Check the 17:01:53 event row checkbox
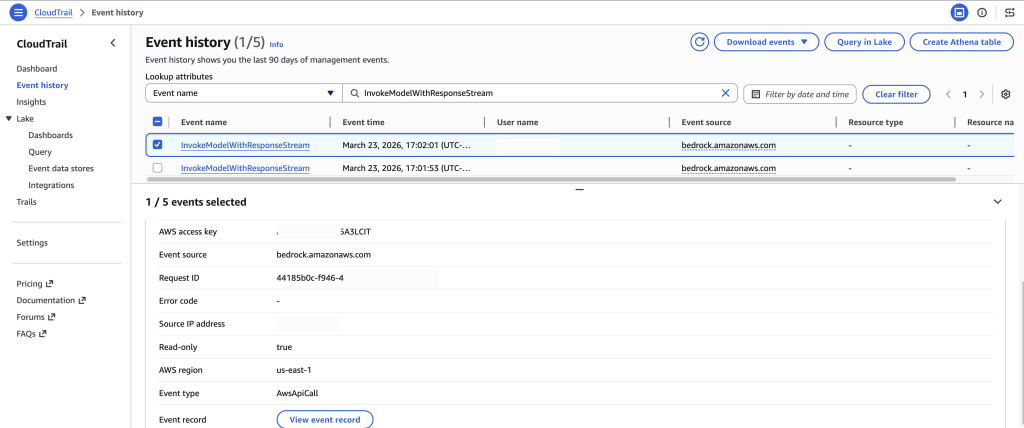Screen dimensions: 1024x428 coord(157,168)
